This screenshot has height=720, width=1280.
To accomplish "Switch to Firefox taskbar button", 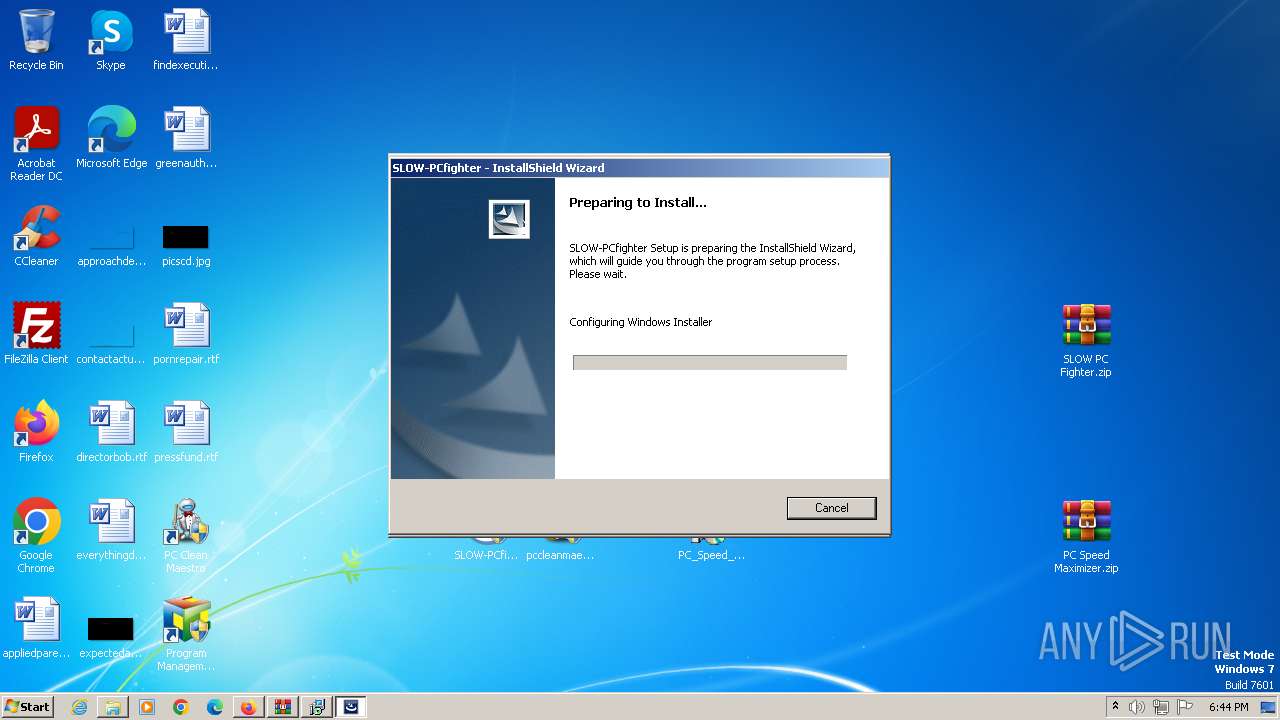I will (x=249, y=707).
